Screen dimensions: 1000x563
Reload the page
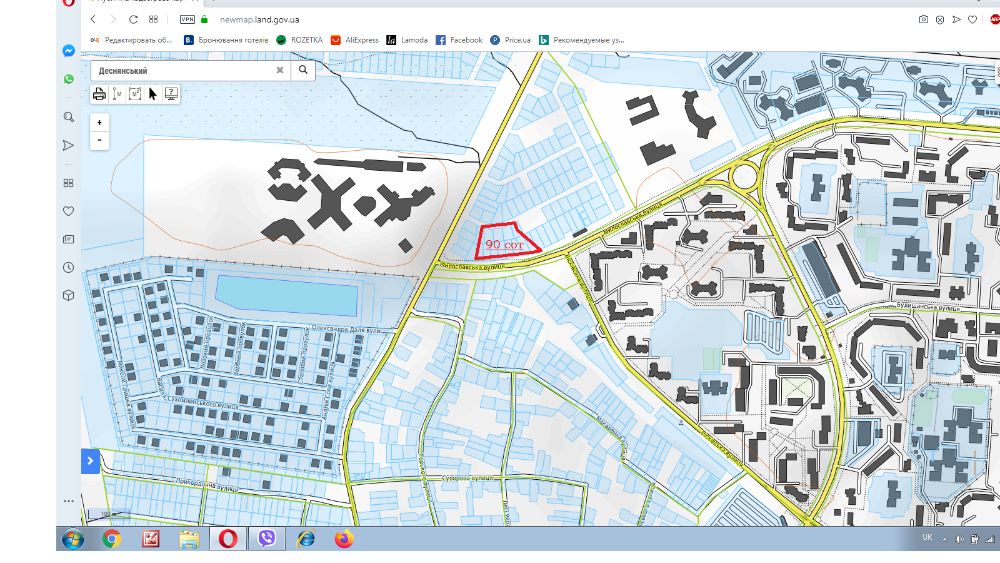pyautogui.click(x=133, y=20)
